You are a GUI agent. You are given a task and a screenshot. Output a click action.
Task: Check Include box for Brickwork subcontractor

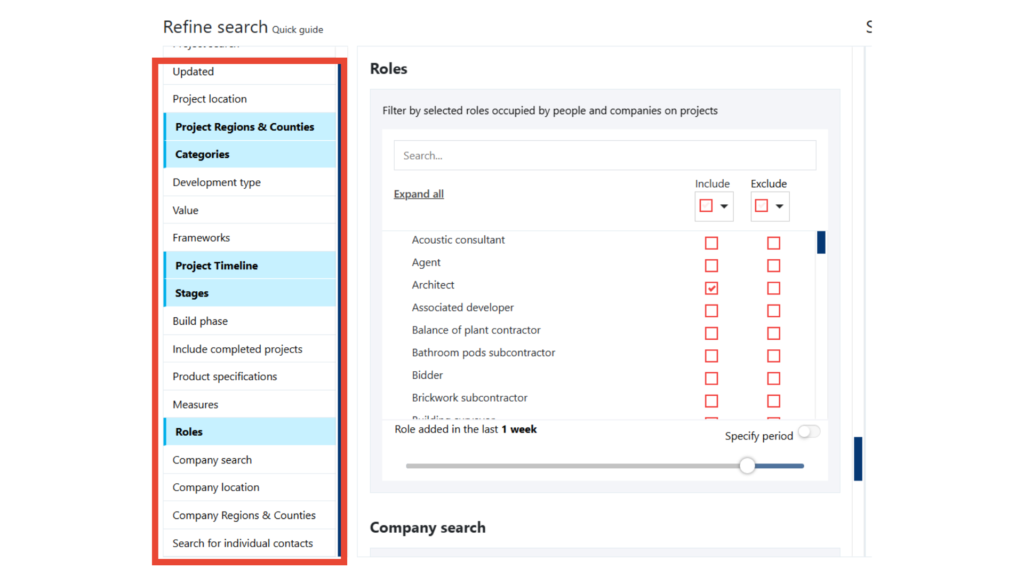711,401
